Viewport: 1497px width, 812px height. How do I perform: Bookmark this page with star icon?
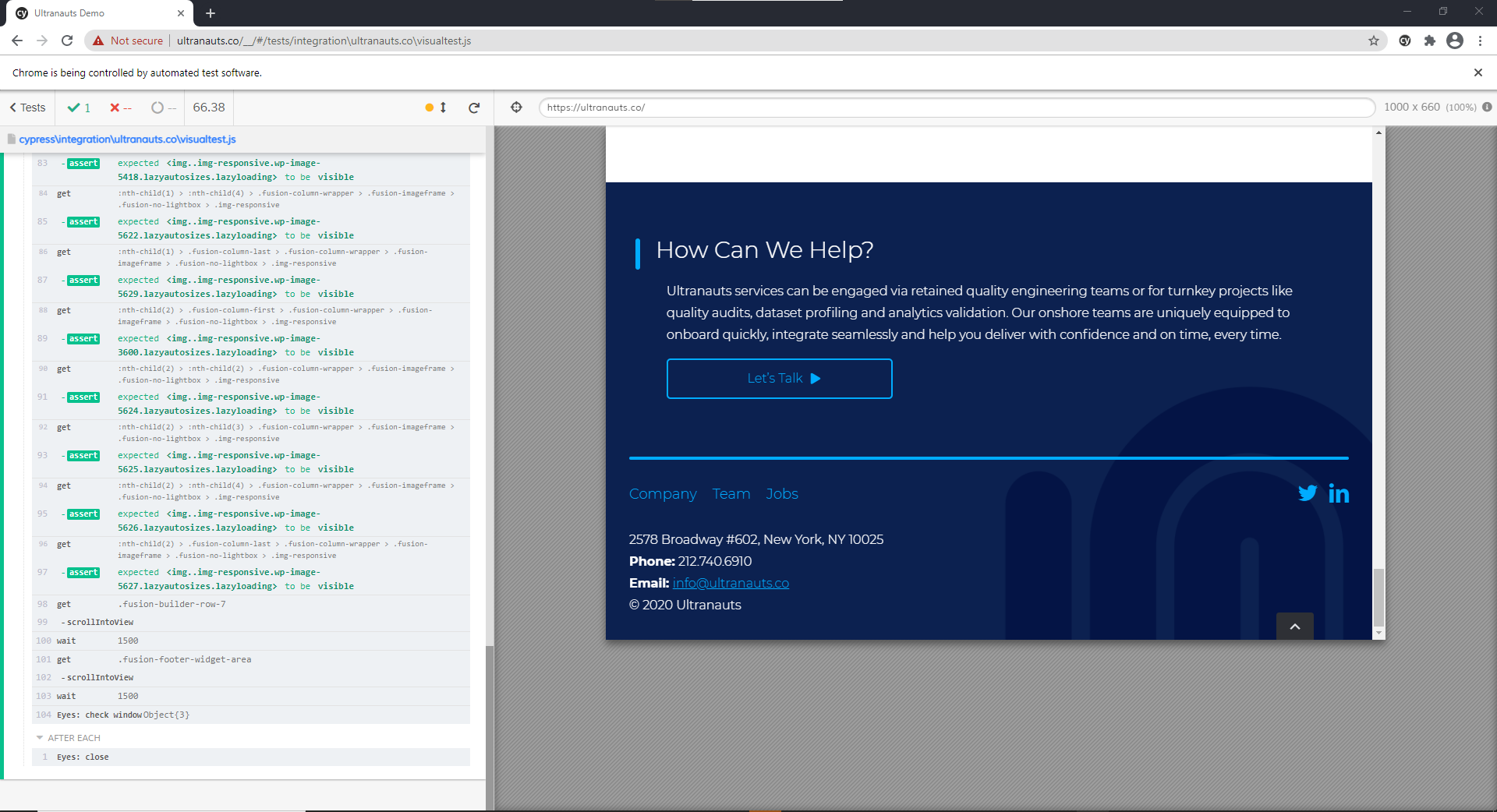[x=1374, y=41]
